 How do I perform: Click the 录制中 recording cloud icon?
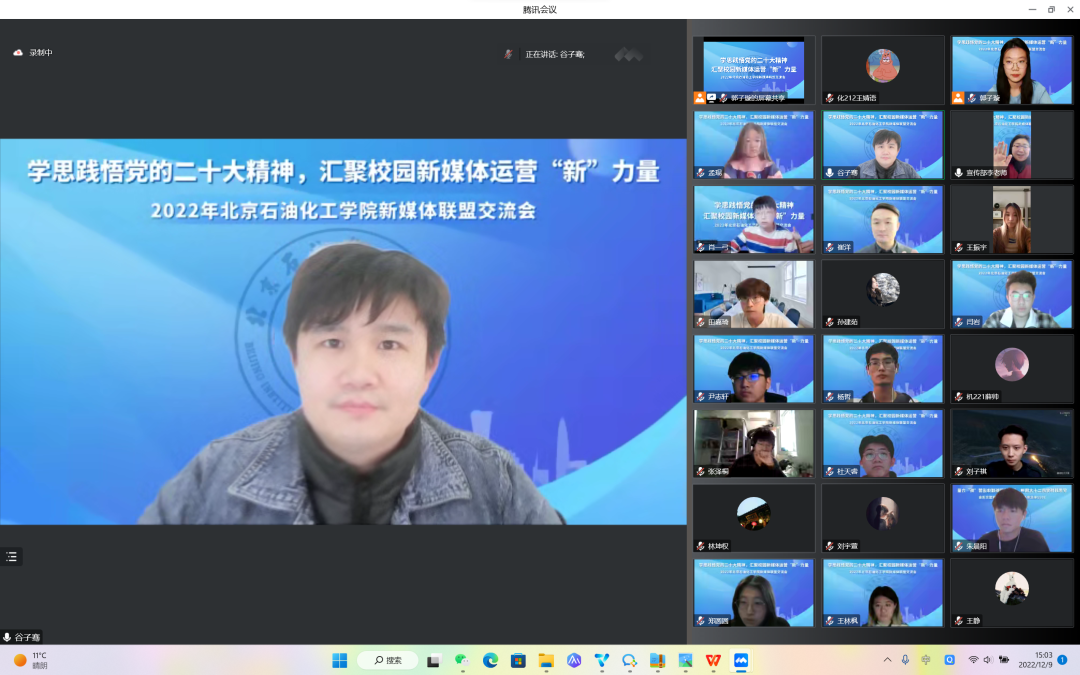pyautogui.click(x=18, y=53)
